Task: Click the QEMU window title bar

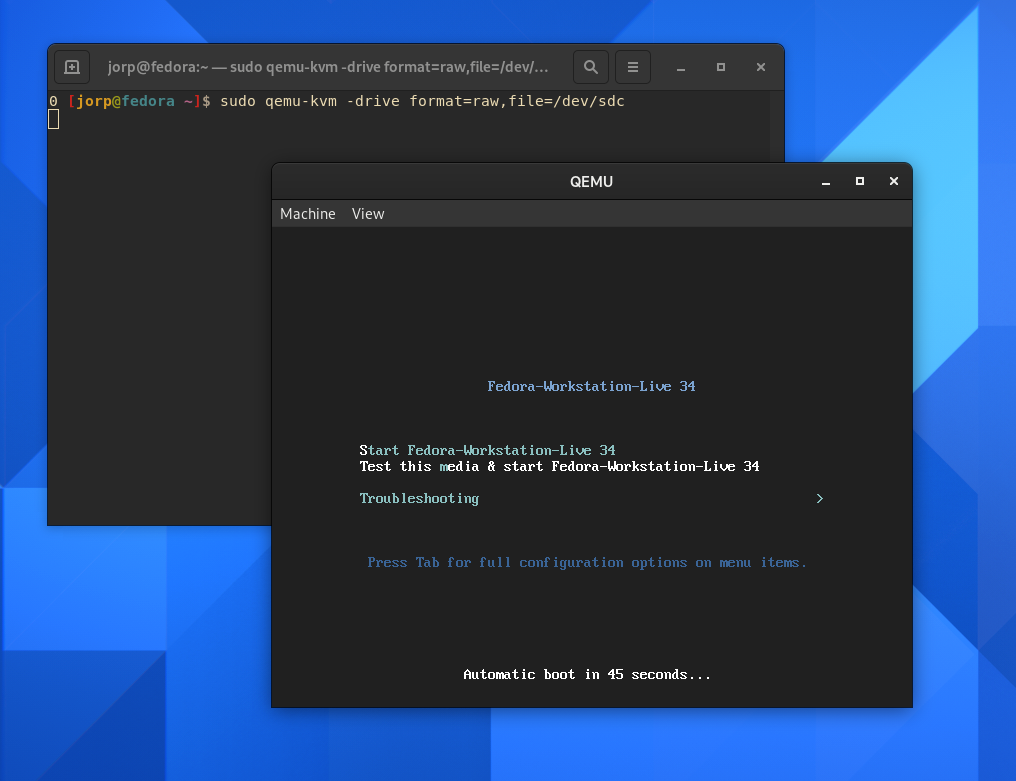Action: click(x=591, y=182)
